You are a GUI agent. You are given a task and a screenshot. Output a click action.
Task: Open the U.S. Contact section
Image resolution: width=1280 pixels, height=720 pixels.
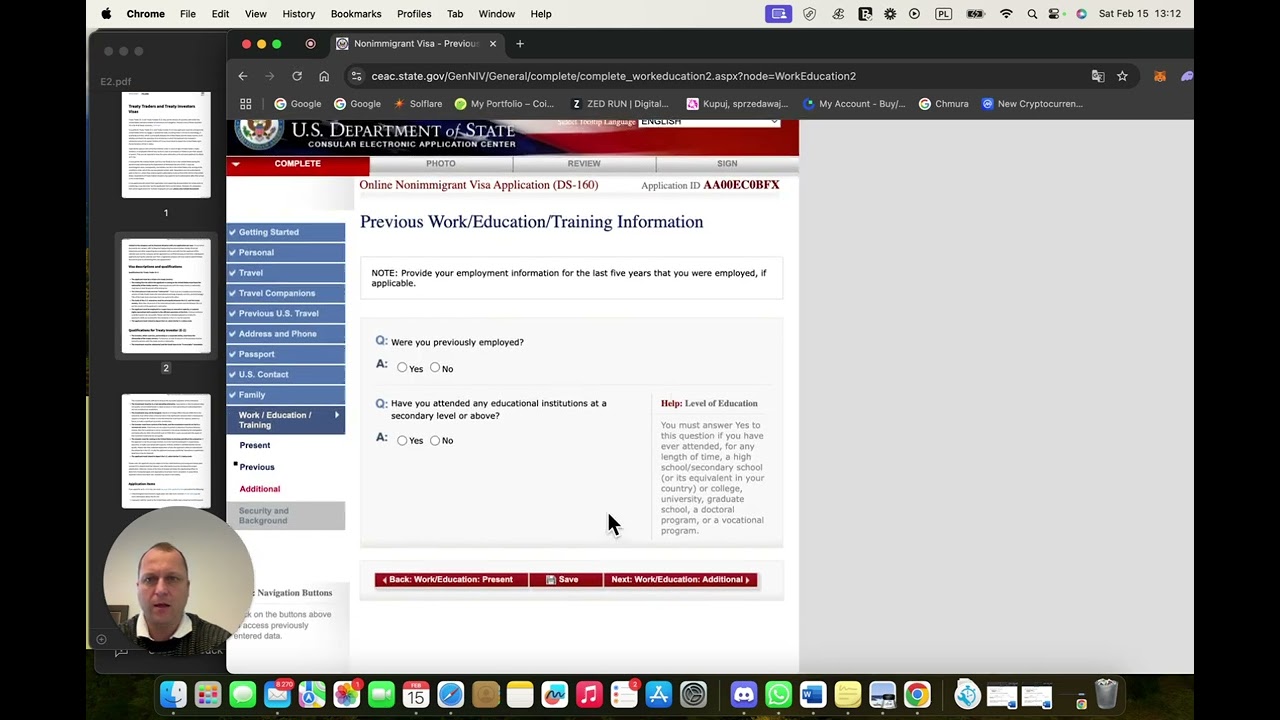tap(286, 374)
